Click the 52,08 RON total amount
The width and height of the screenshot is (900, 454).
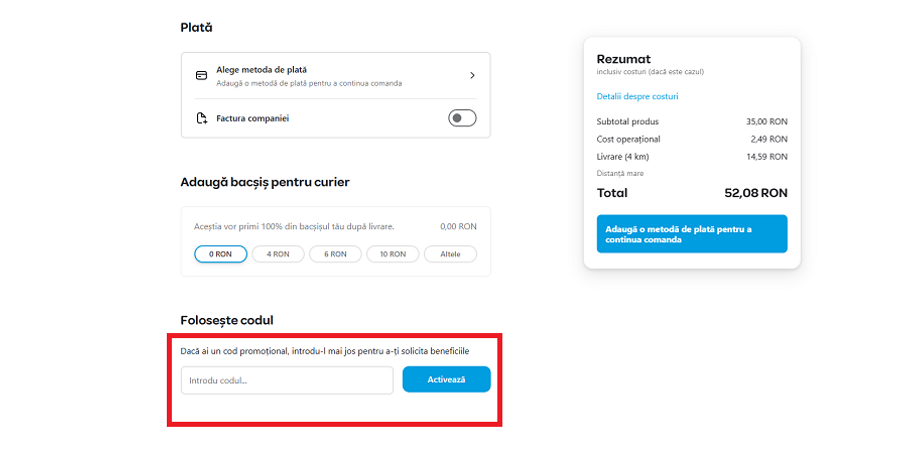[x=756, y=193]
